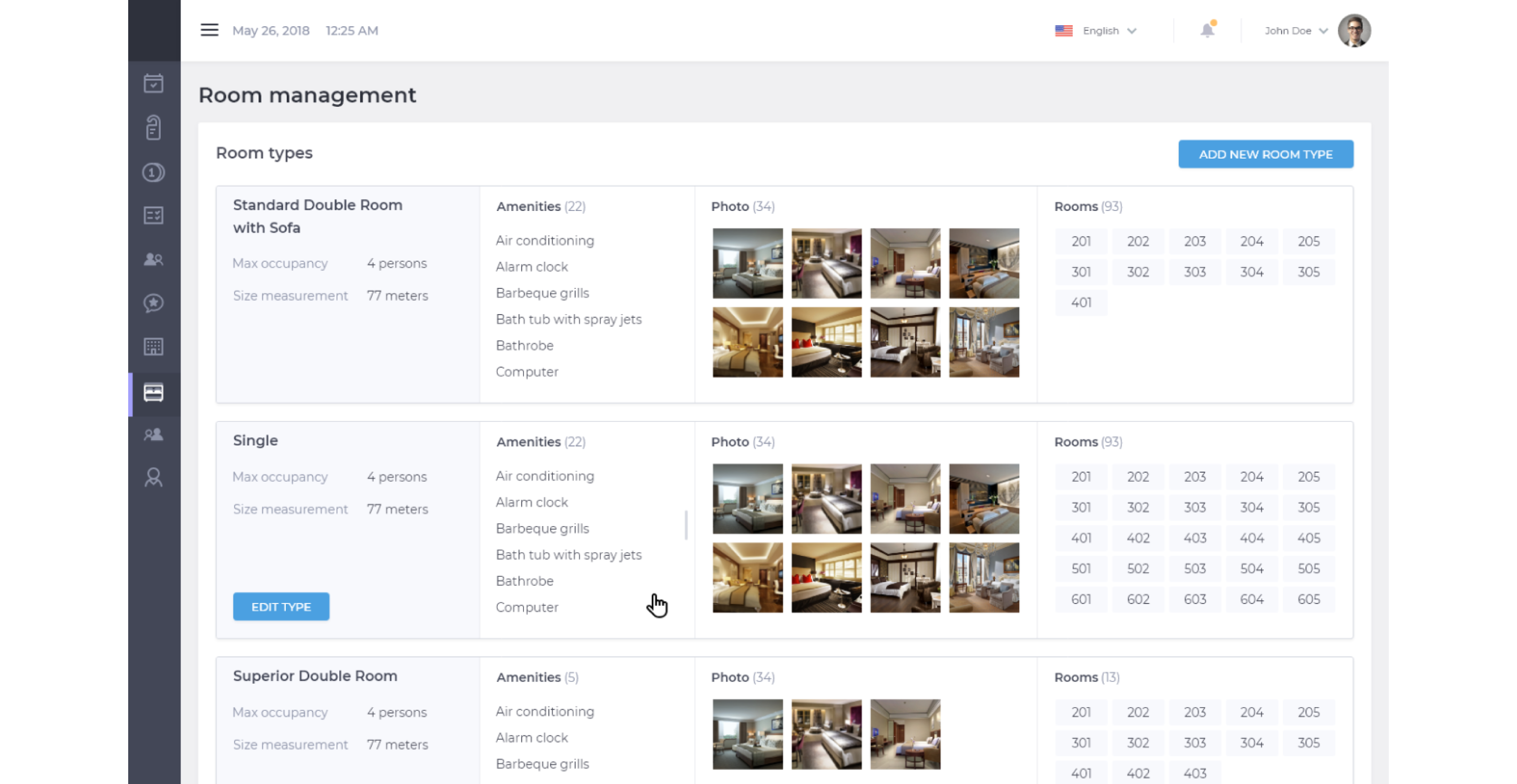Open first photo of Standard Double Room
This screenshot has height=784, width=1517.
[x=747, y=263]
